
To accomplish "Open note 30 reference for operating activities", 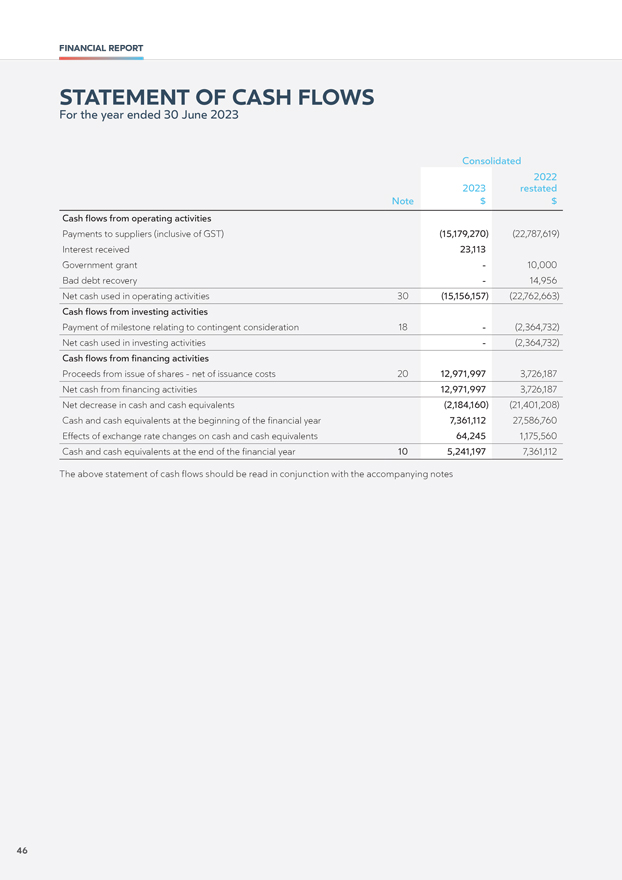I will point(403,296).
